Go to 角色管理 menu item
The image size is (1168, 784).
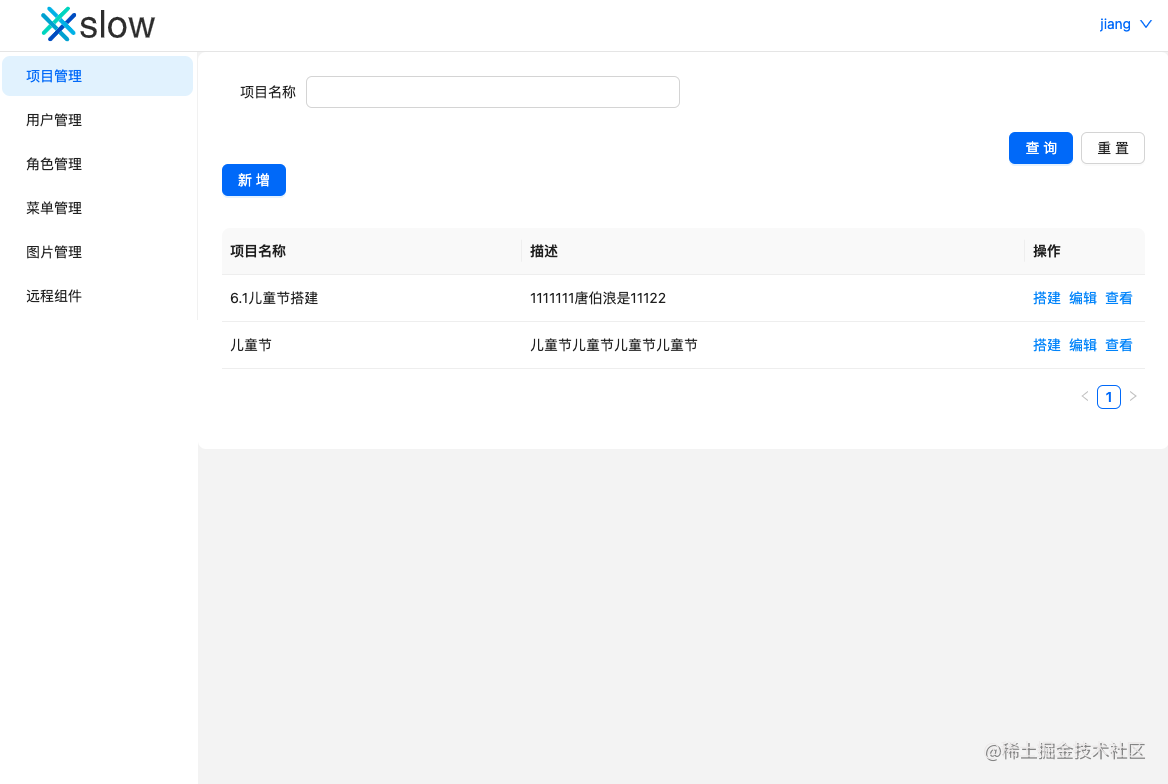98,164
